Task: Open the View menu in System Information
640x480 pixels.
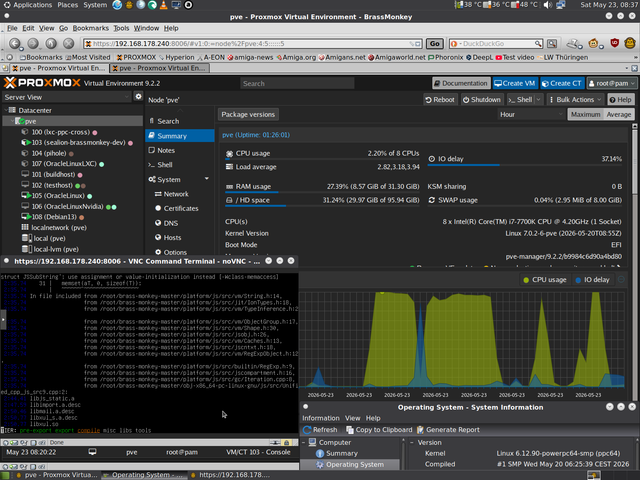Action: 352,418
